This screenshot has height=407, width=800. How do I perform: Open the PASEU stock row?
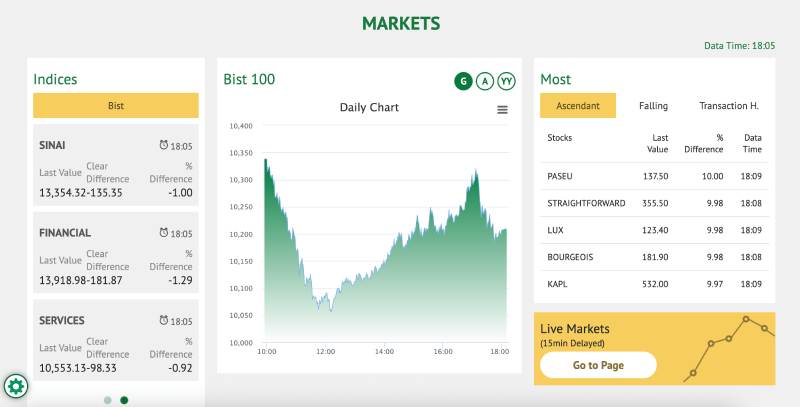(654, 176)
